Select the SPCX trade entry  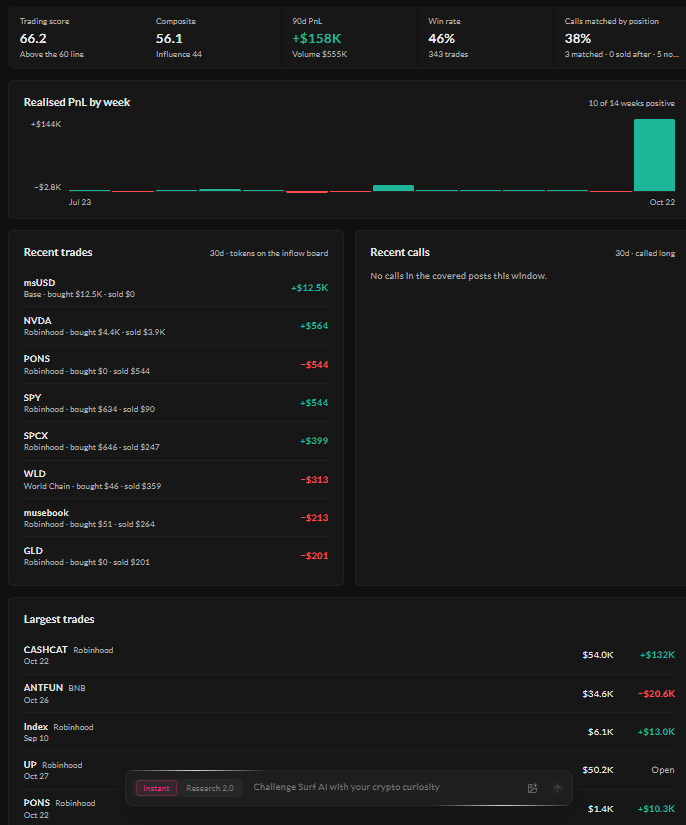[x=176, y=441]
